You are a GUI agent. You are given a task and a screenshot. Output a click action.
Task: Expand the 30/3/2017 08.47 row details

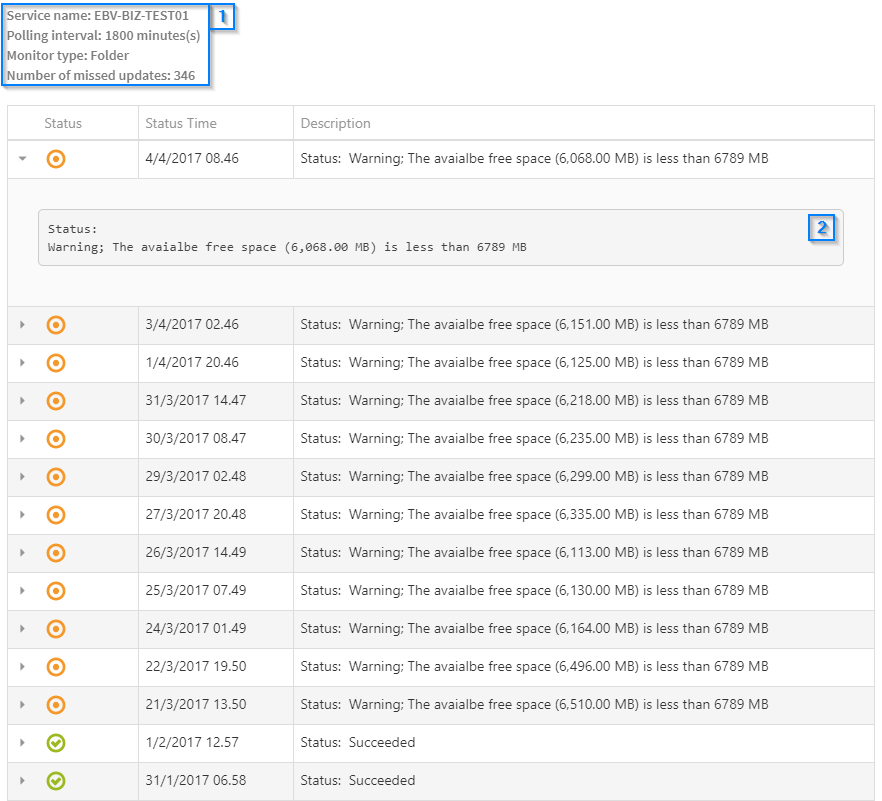click(22, 439)
